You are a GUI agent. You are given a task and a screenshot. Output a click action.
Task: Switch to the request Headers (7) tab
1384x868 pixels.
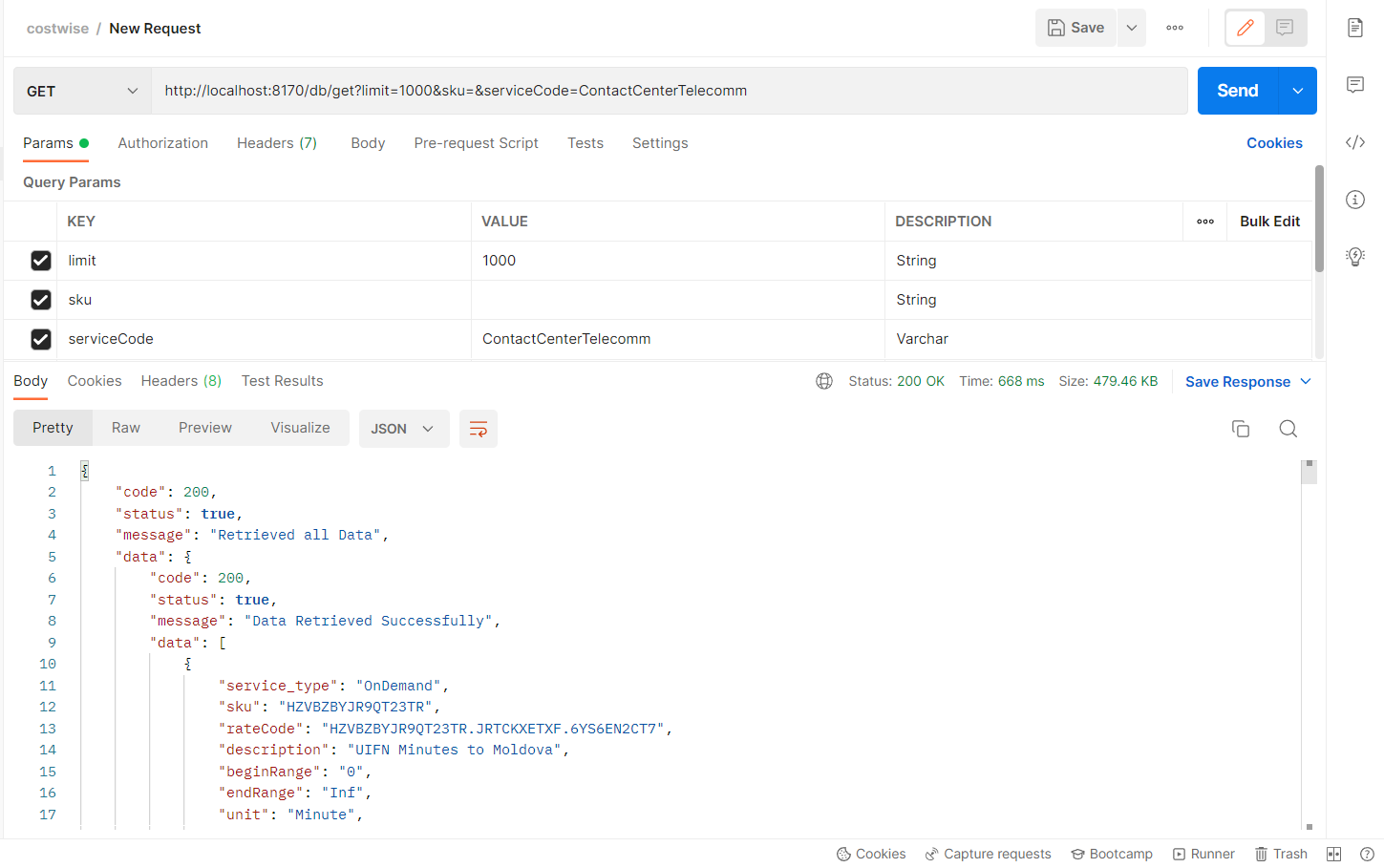coord(277,143)
